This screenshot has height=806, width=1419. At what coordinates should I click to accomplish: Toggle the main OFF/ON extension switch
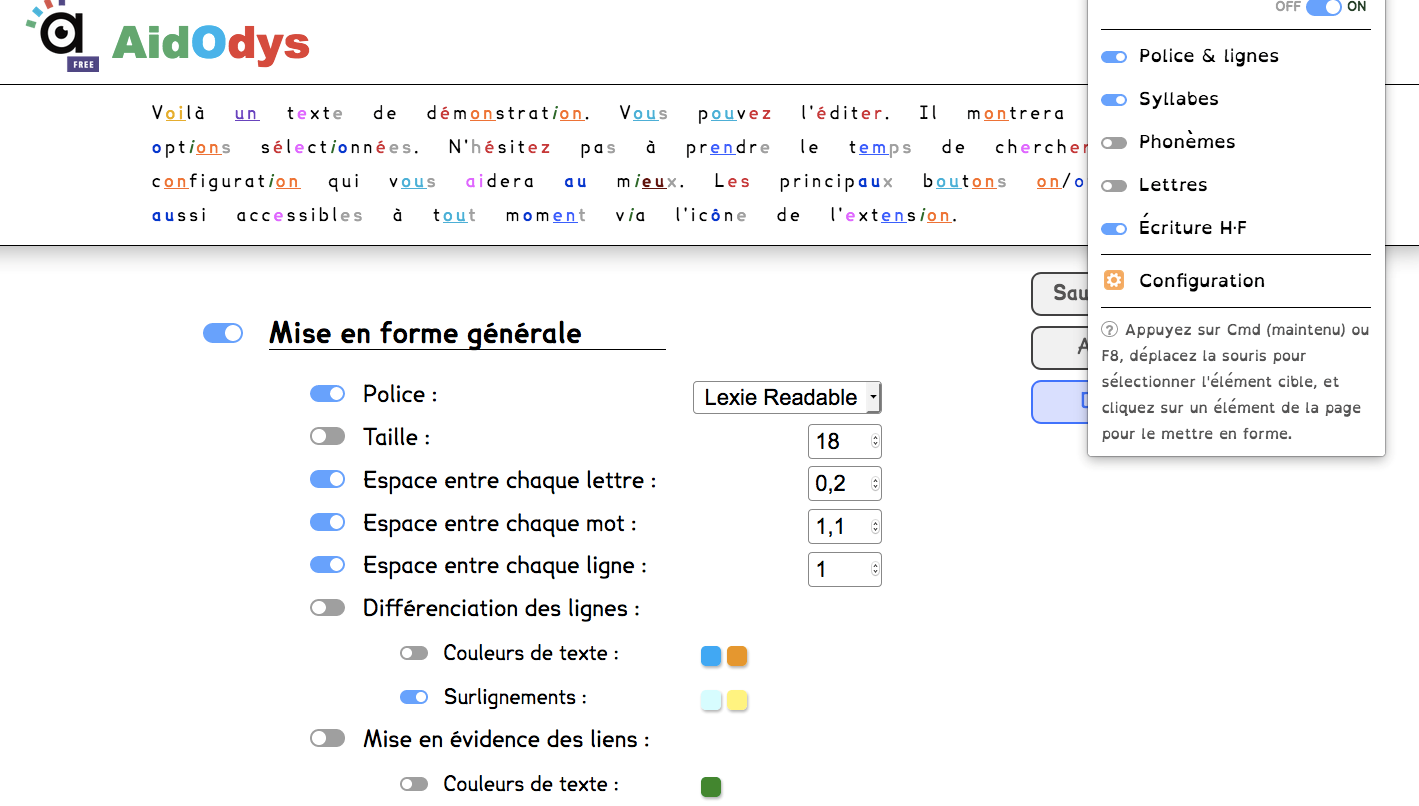1323,7
